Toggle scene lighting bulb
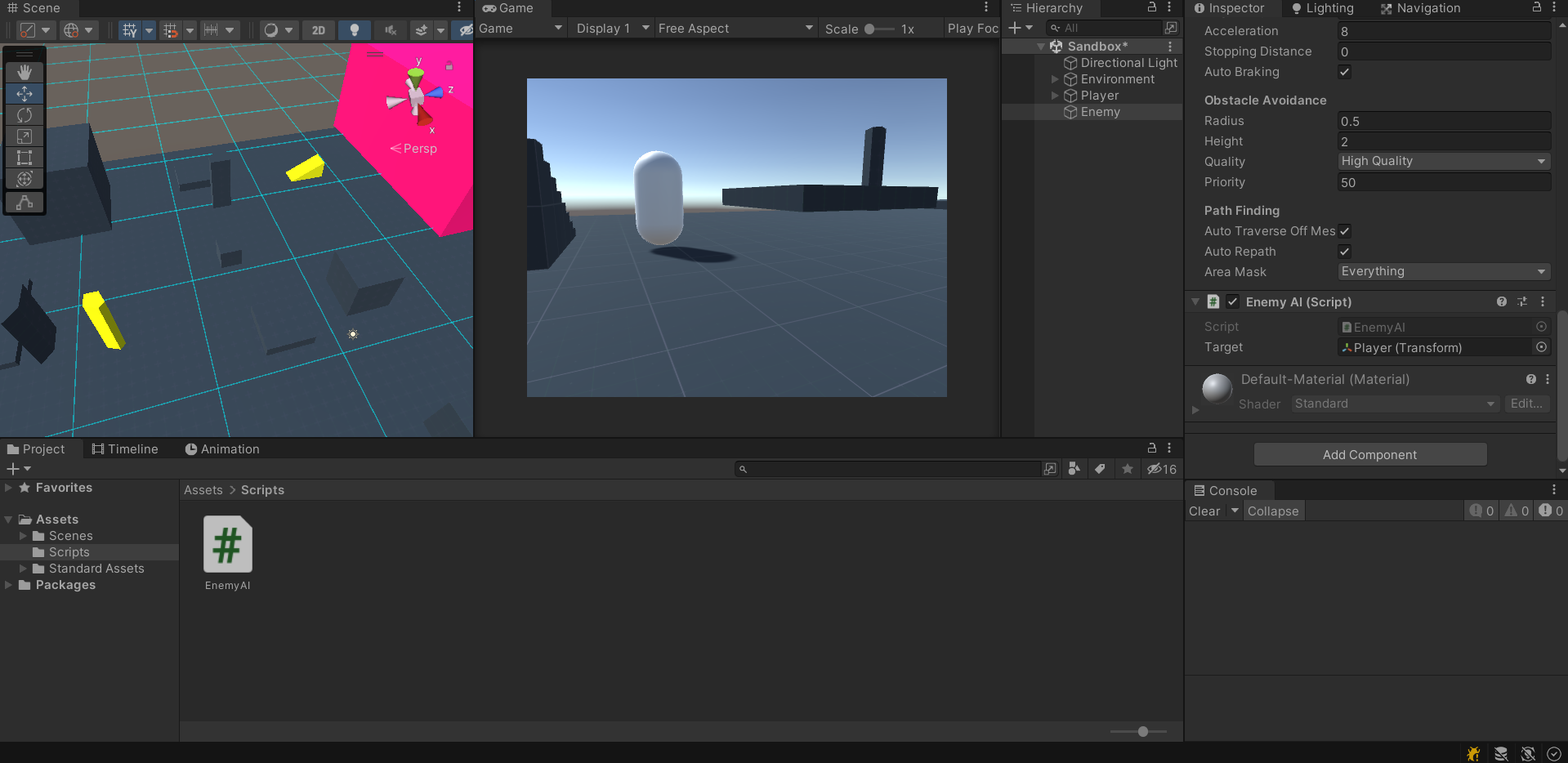 (355, 30)
